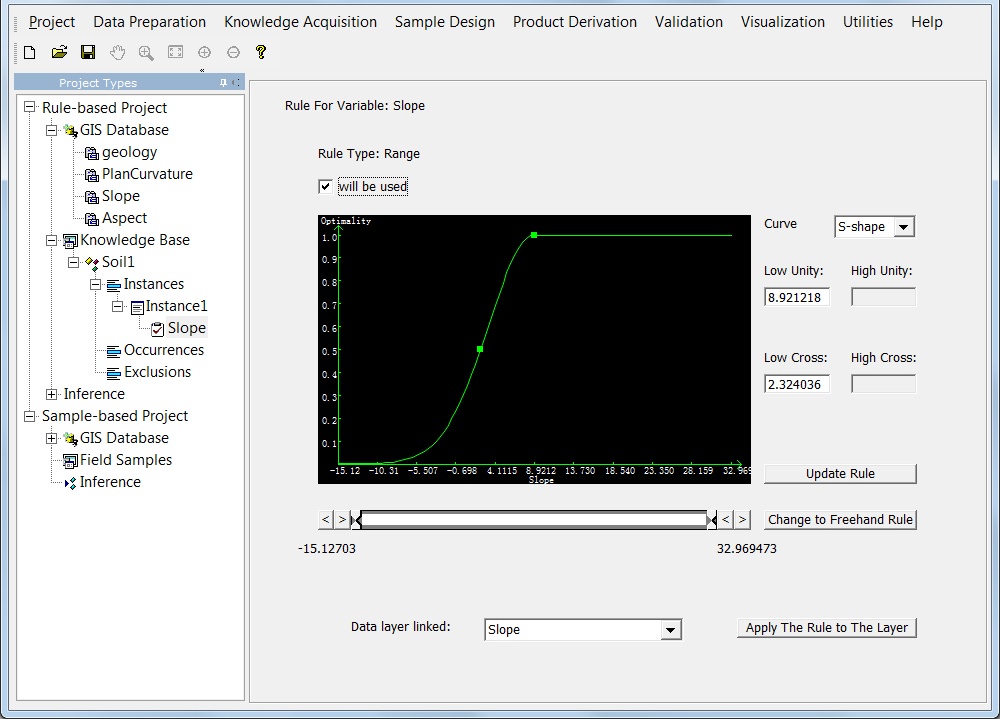1000x719 pixels.
Task: Open the Project menu
Action: click(52, 22)
